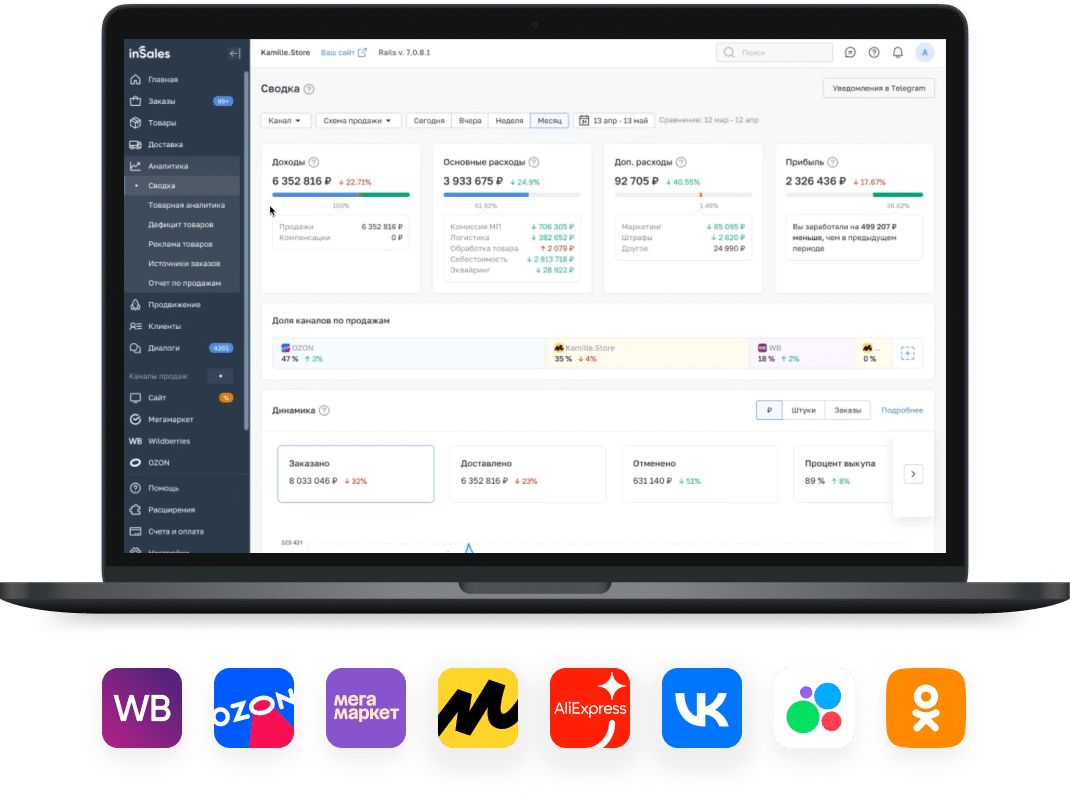Collapse the sidebar with arrow icon
The image size is (1070, 796).
point(234,53)
